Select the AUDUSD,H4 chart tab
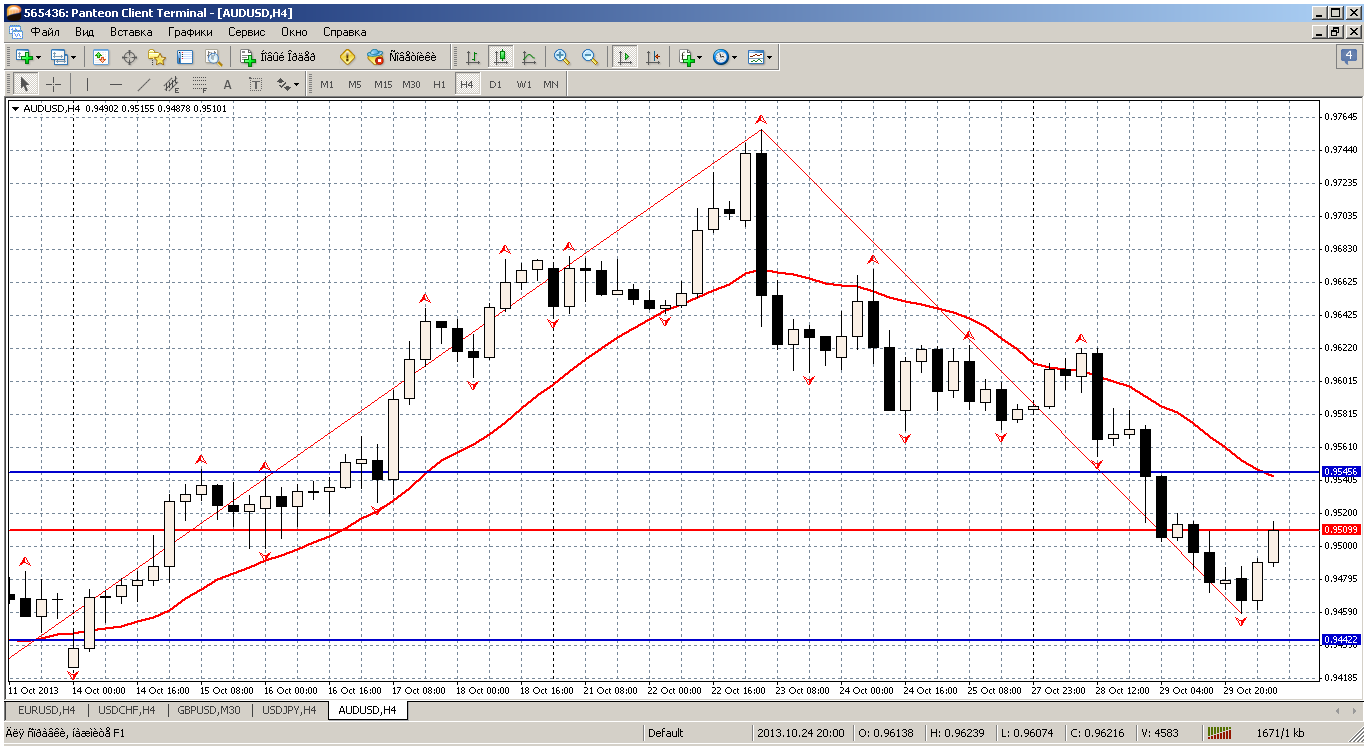 click(x=367, y=710)
